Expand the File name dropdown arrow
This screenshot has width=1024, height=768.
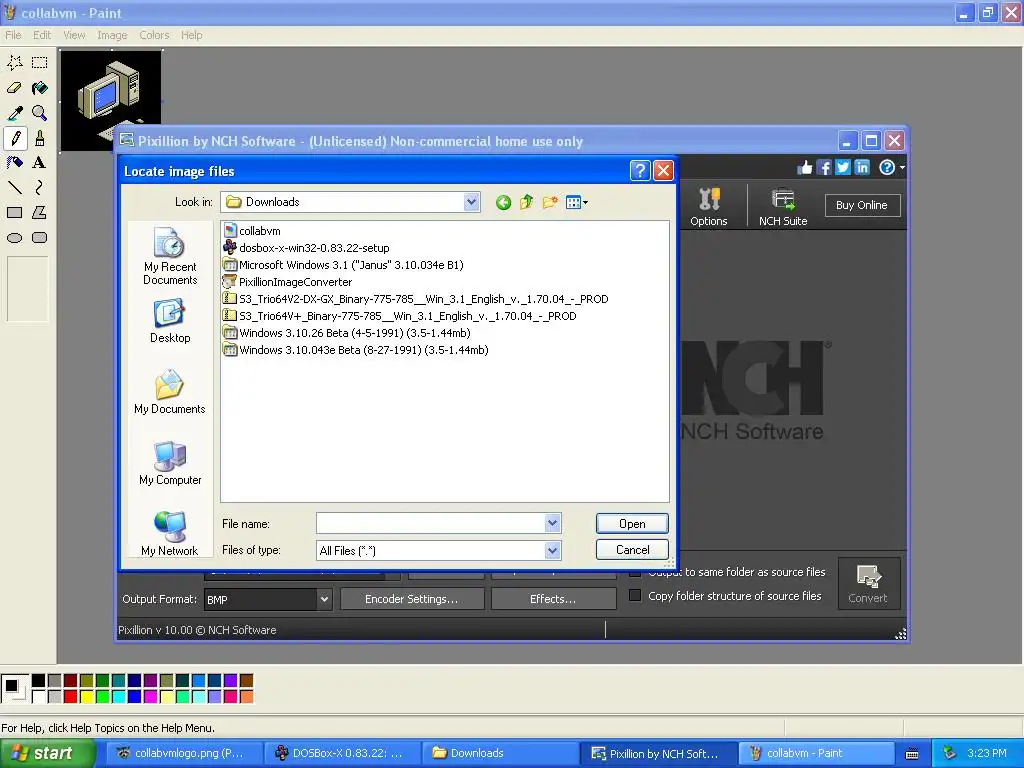pyautogui.click(x=552, y=523)
